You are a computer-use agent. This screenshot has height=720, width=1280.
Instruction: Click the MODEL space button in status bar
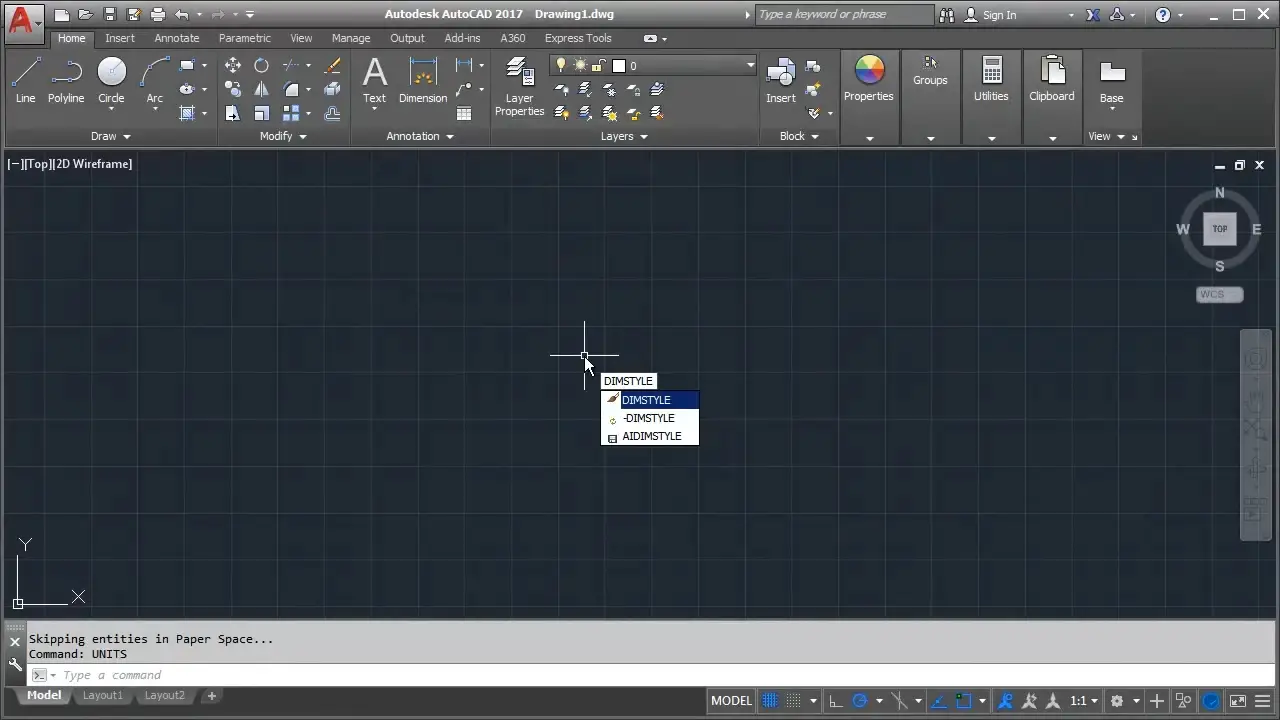(731, 701)
